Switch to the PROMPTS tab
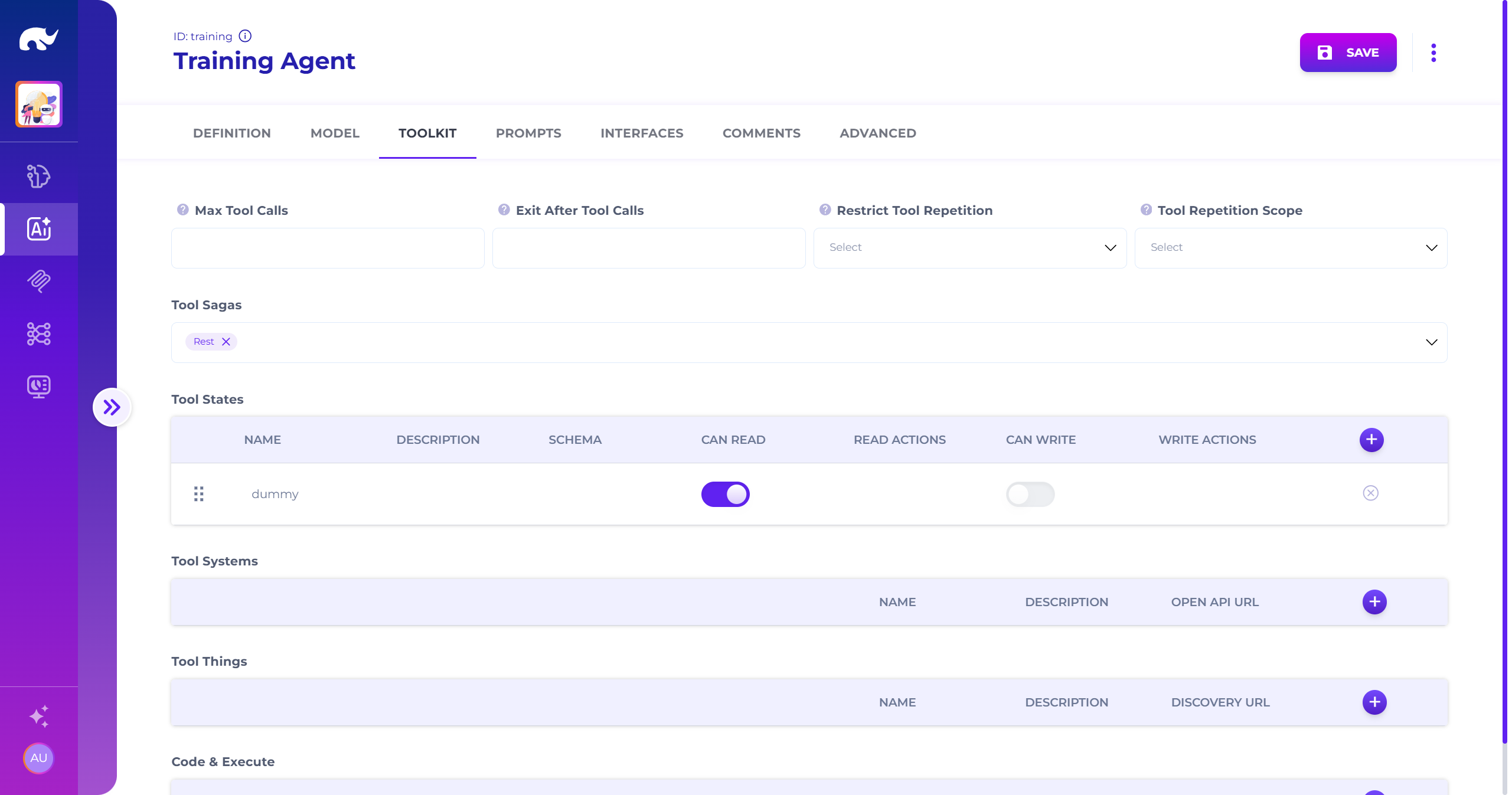 pos(528,133)
